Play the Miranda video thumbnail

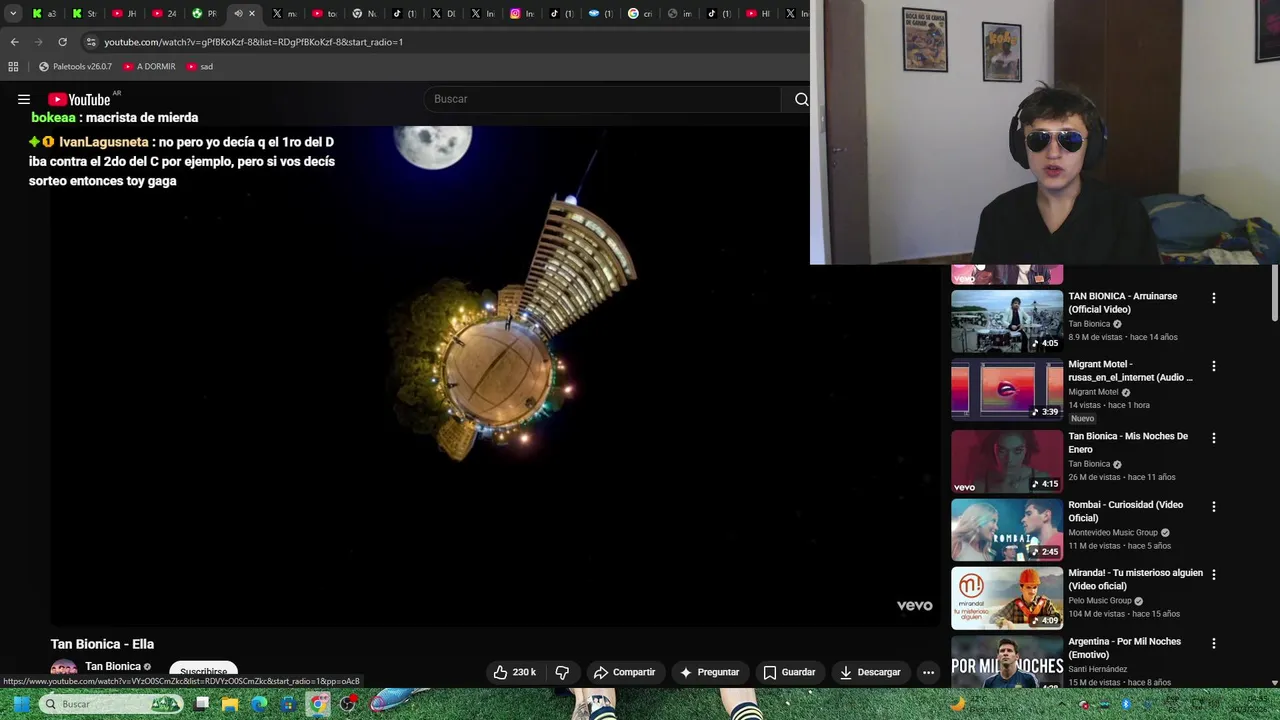pos(1007,598)
